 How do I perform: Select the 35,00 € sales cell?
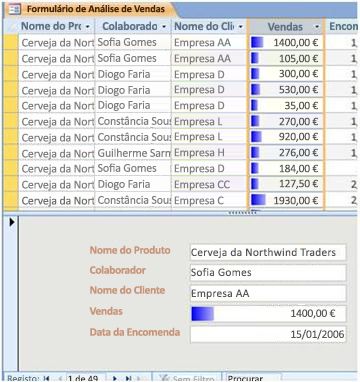pos(286,106)
